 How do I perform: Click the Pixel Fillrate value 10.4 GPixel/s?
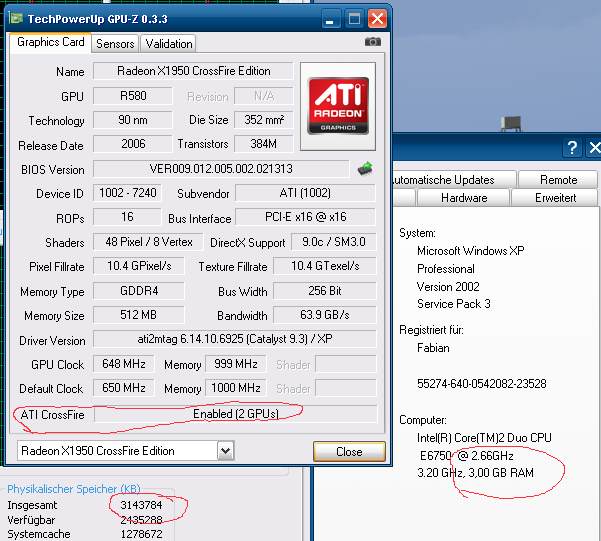click(139, 266)
